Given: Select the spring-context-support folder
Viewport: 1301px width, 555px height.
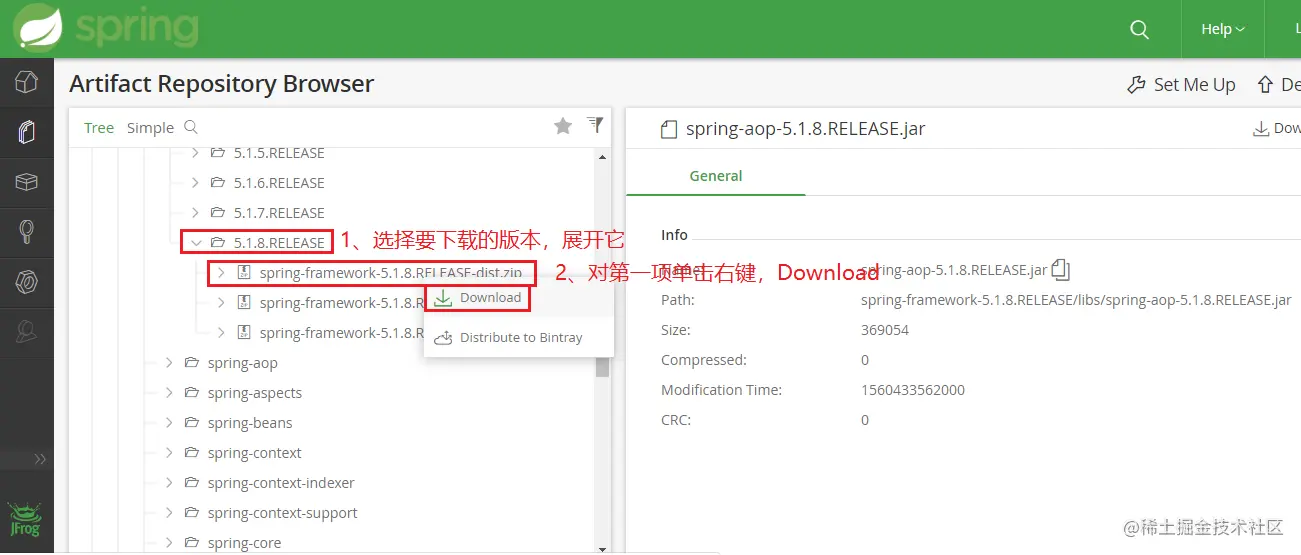Looking at the screenshot, I should coord(283,513).
